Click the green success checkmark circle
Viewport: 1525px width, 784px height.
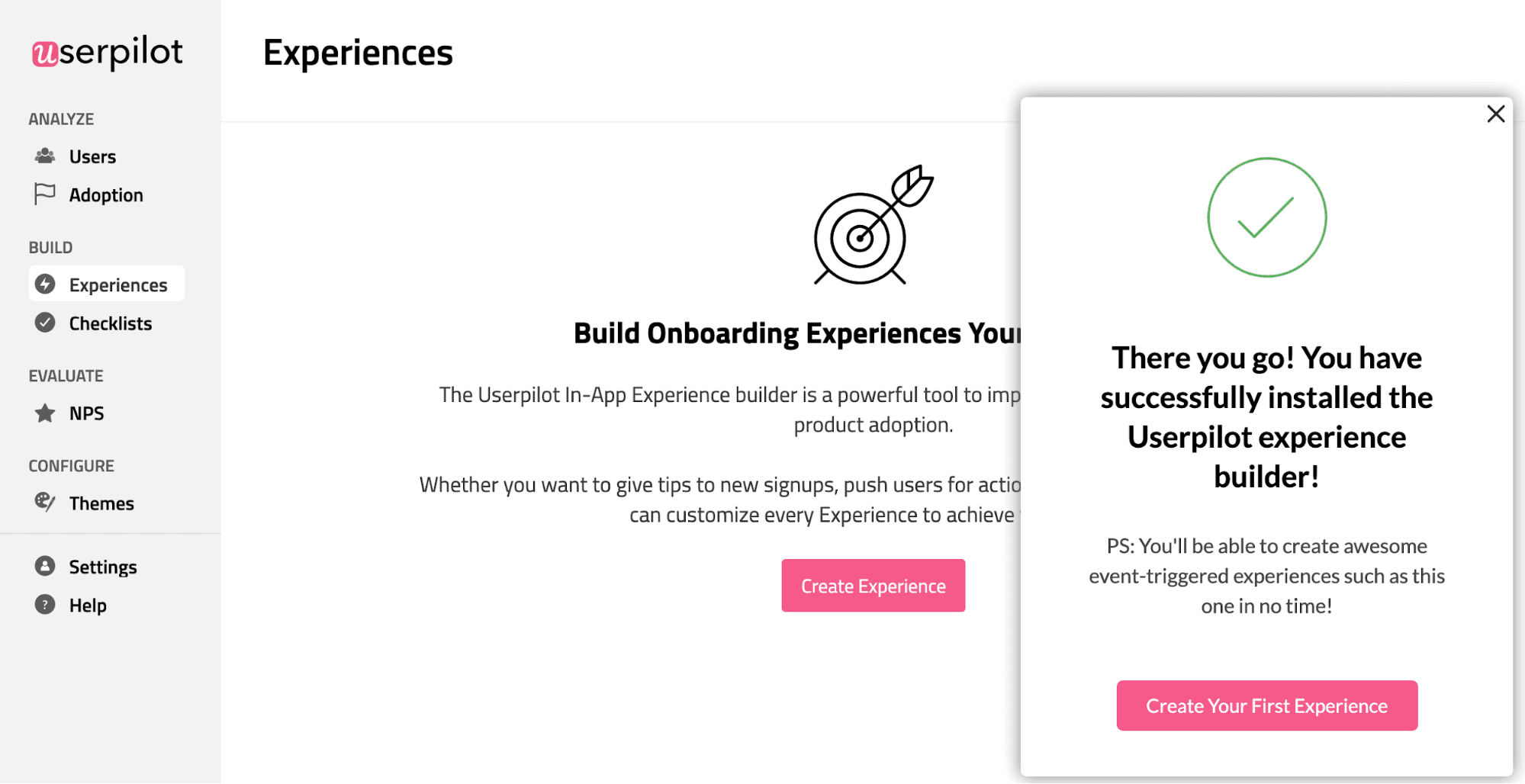click(1266, 217)
